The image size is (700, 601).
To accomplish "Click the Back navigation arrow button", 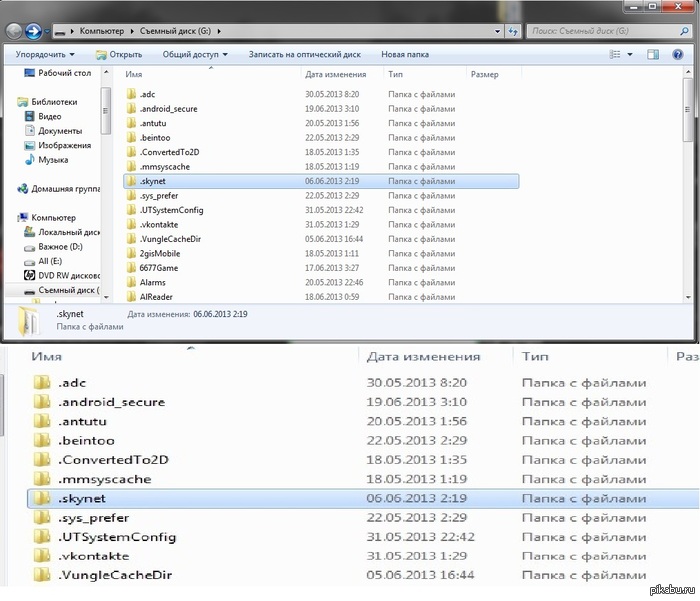I will click(14, 31).
